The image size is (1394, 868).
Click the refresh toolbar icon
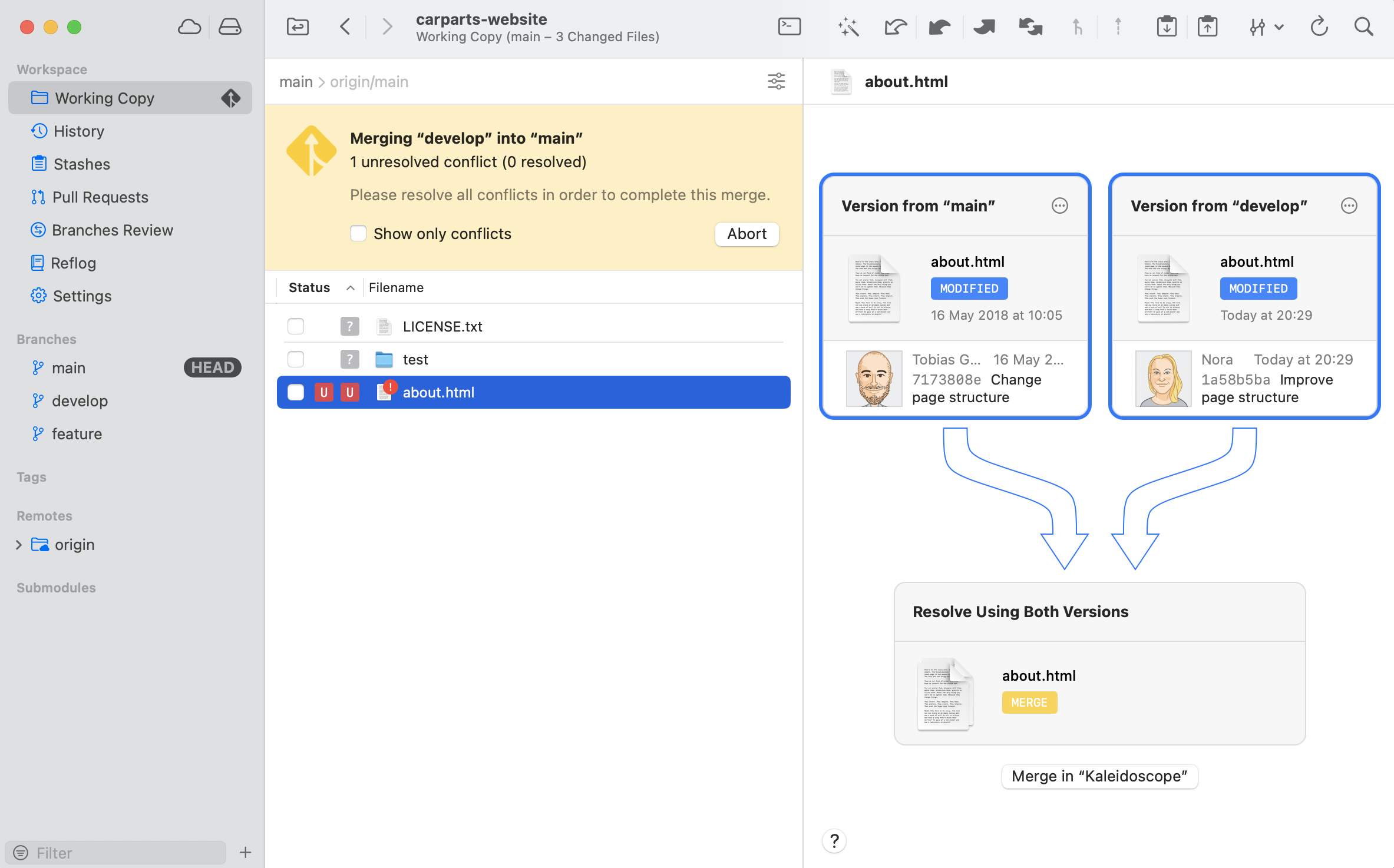1319,26
